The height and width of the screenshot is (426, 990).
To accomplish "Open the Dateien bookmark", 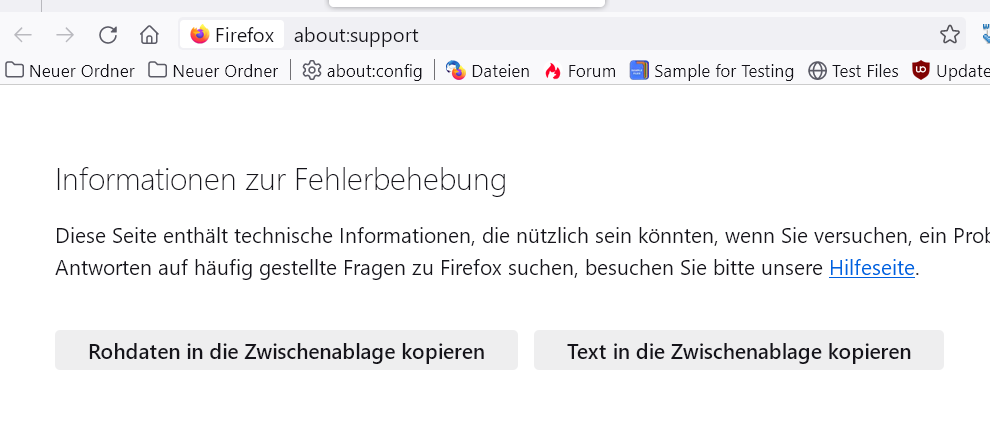I will (x=488, y=71).
